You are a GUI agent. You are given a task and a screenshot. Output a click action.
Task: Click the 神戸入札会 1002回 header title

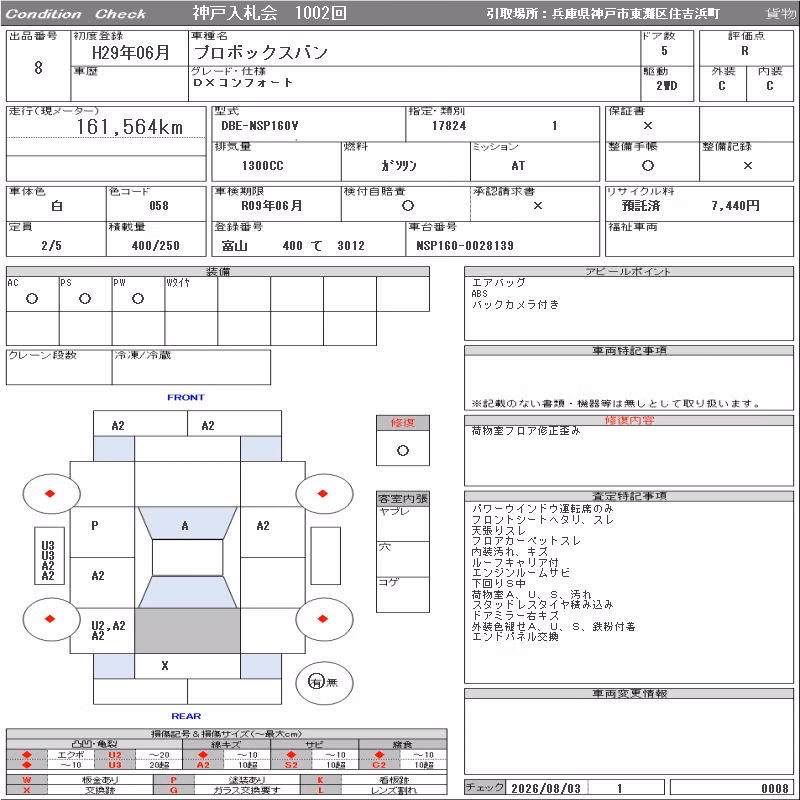point(269,13)
